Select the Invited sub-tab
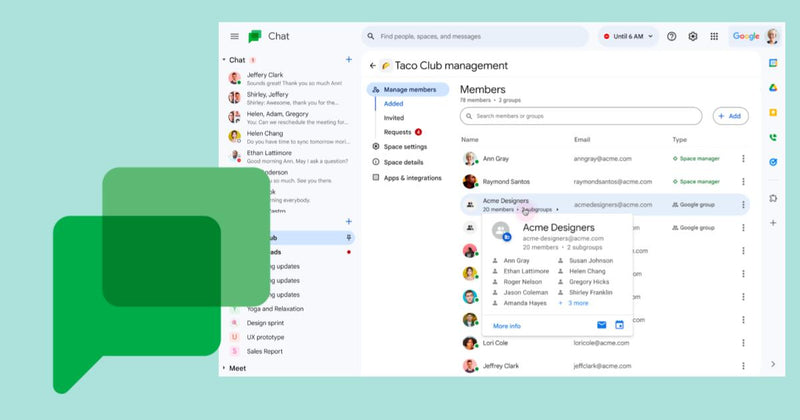The image size is (800, 420). click(x=394, y=118)
